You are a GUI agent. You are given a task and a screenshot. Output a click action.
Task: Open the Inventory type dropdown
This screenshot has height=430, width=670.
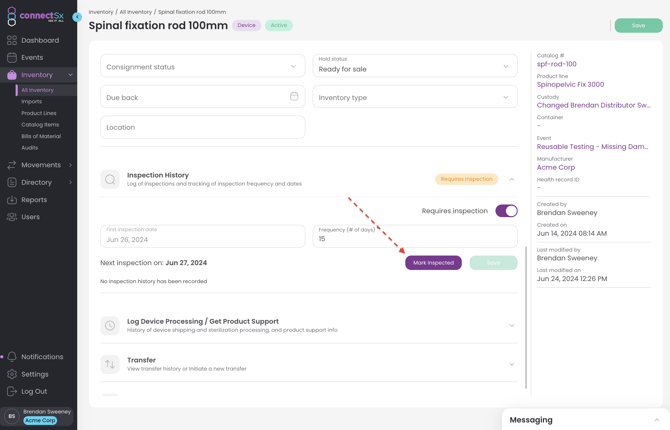tap(414, 97)
